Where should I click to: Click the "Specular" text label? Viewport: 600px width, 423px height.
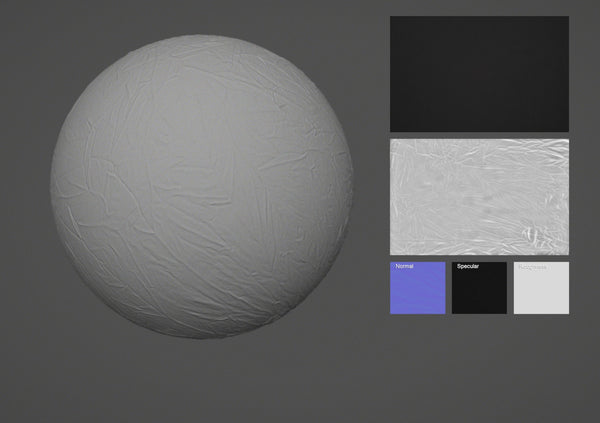468,267
